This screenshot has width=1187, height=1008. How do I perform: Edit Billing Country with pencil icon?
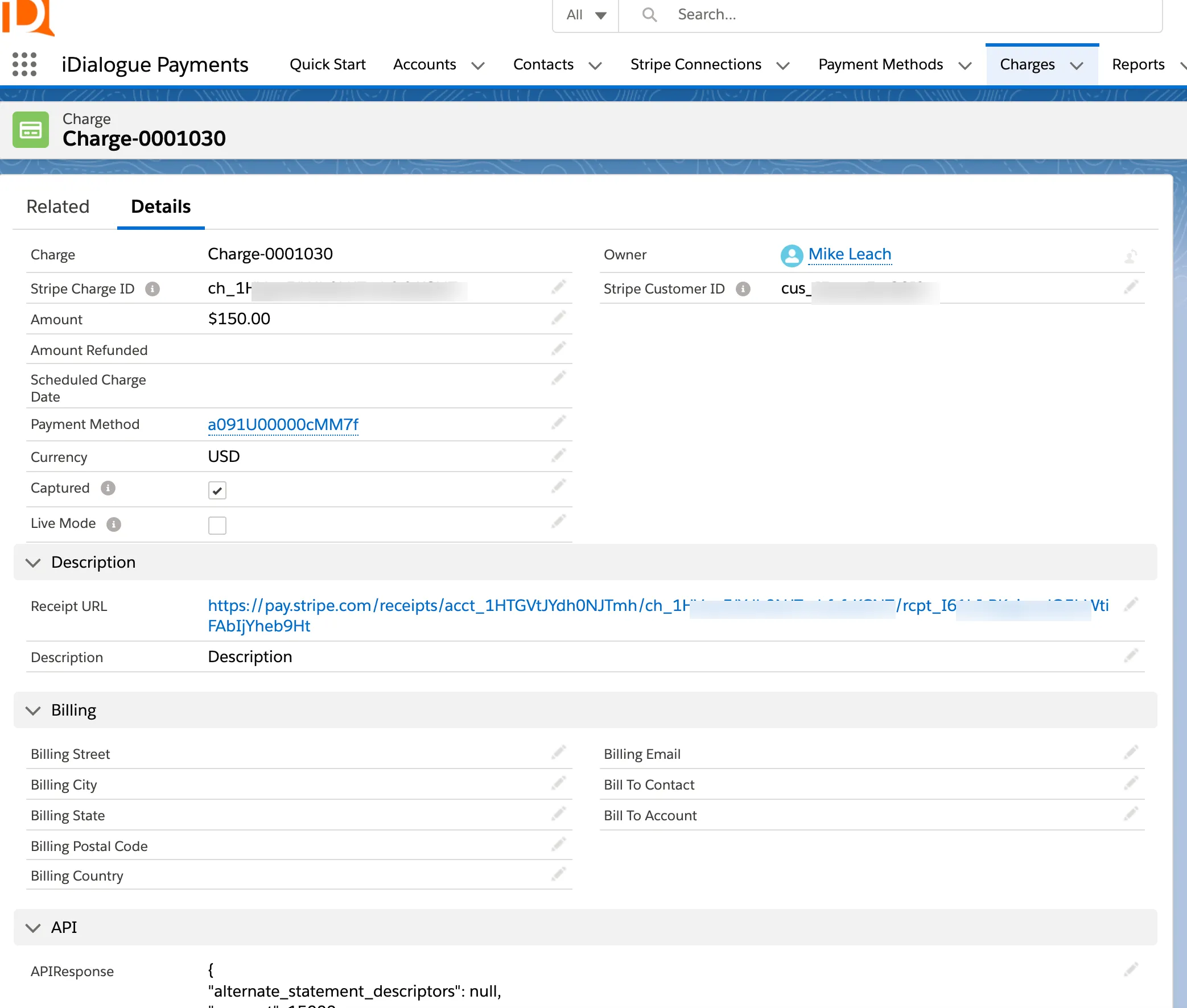[558, 874]
